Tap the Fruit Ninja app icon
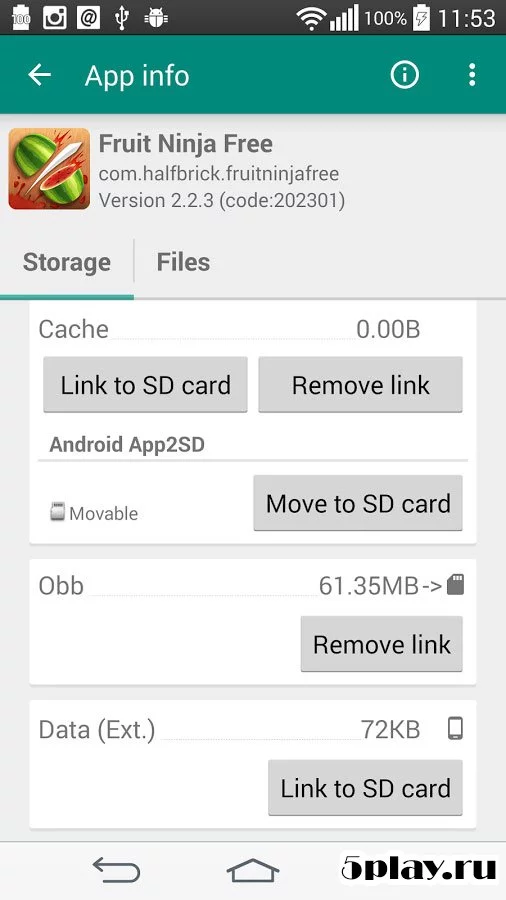 click(49, 169)
